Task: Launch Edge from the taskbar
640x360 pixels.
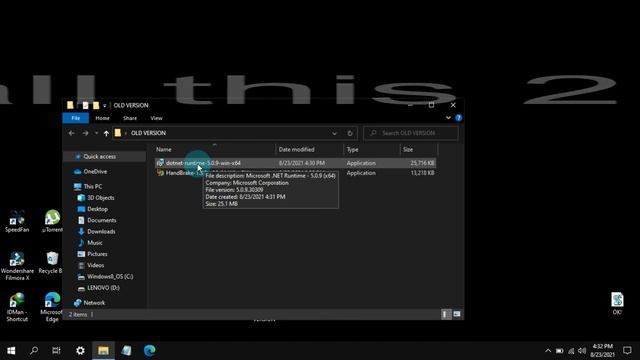Action: click(x=149, y=350)
